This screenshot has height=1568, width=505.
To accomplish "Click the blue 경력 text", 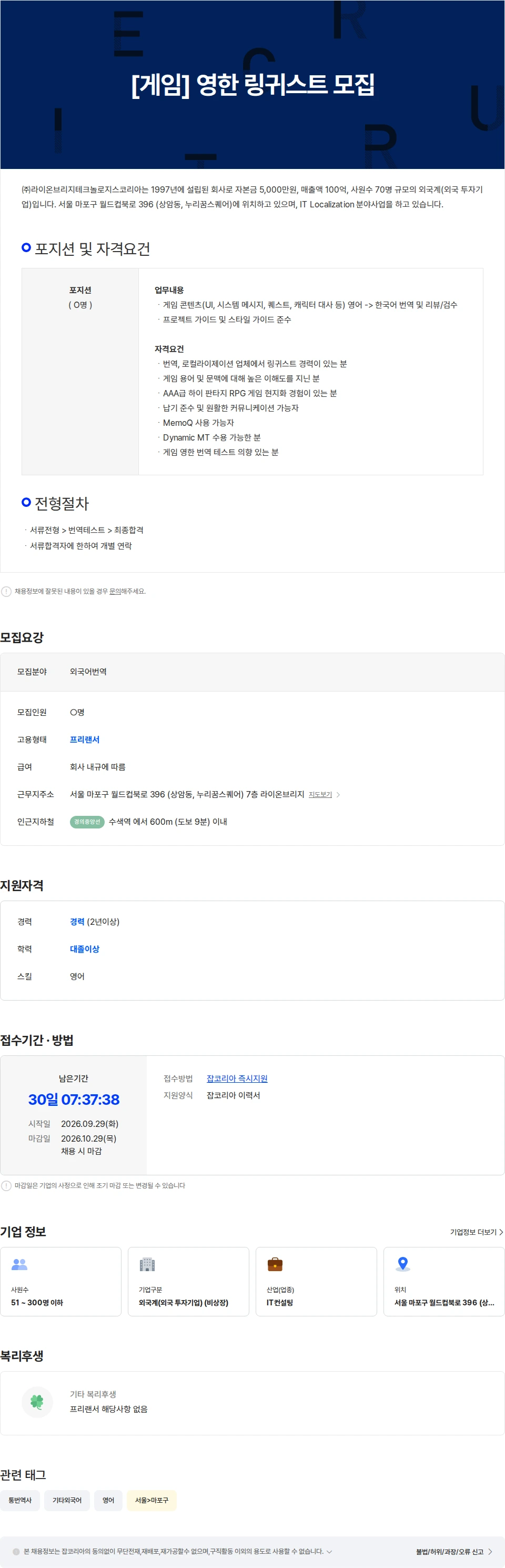I will (x=77, y=922).
